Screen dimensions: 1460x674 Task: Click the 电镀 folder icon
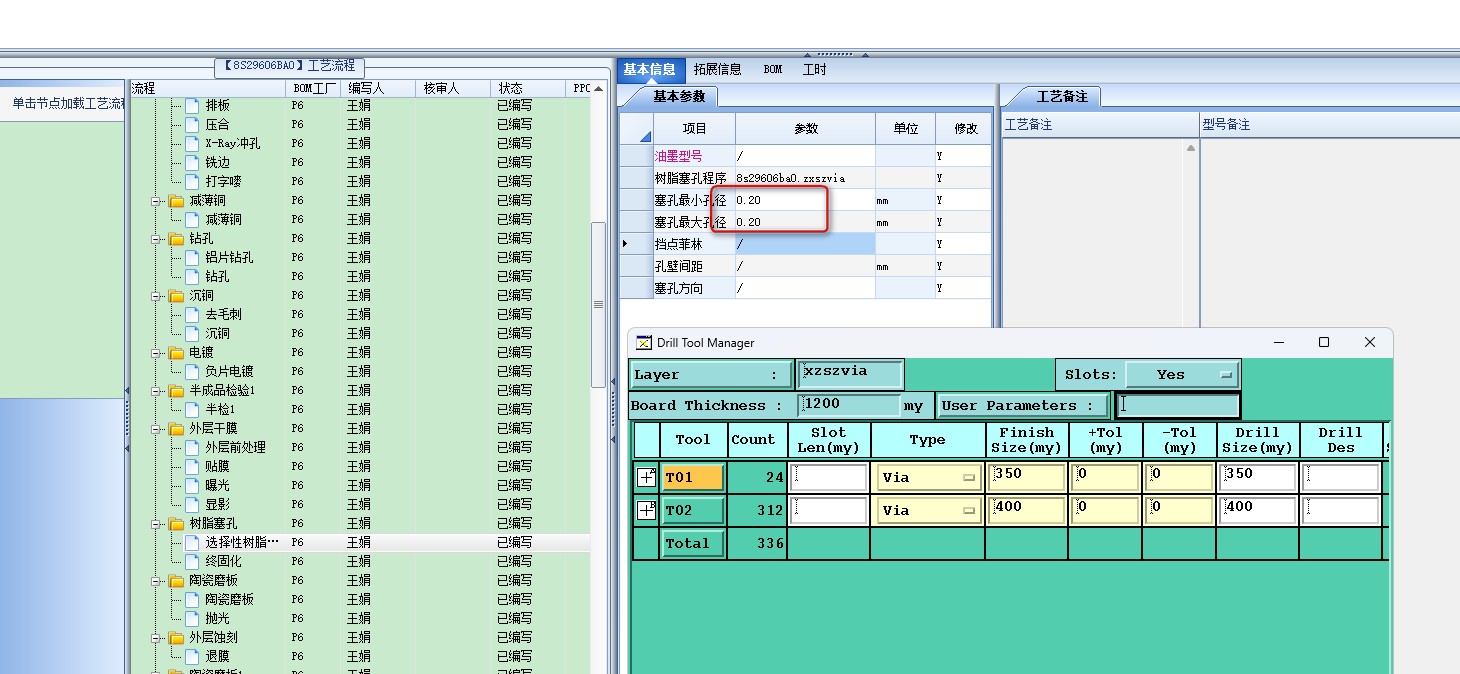pos(176,352)
